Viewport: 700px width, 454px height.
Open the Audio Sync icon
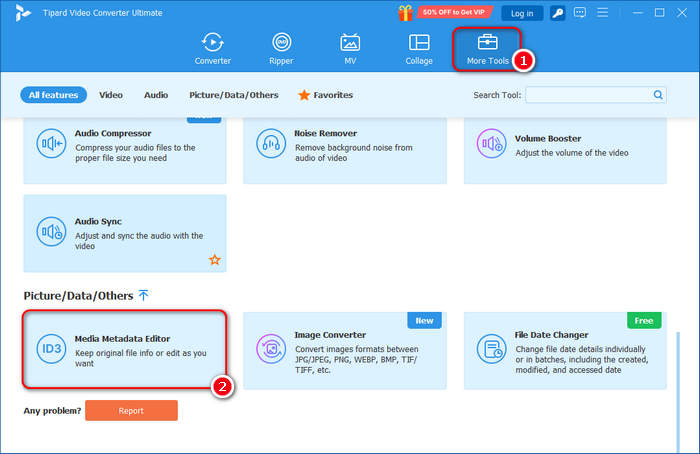point(51,231)
